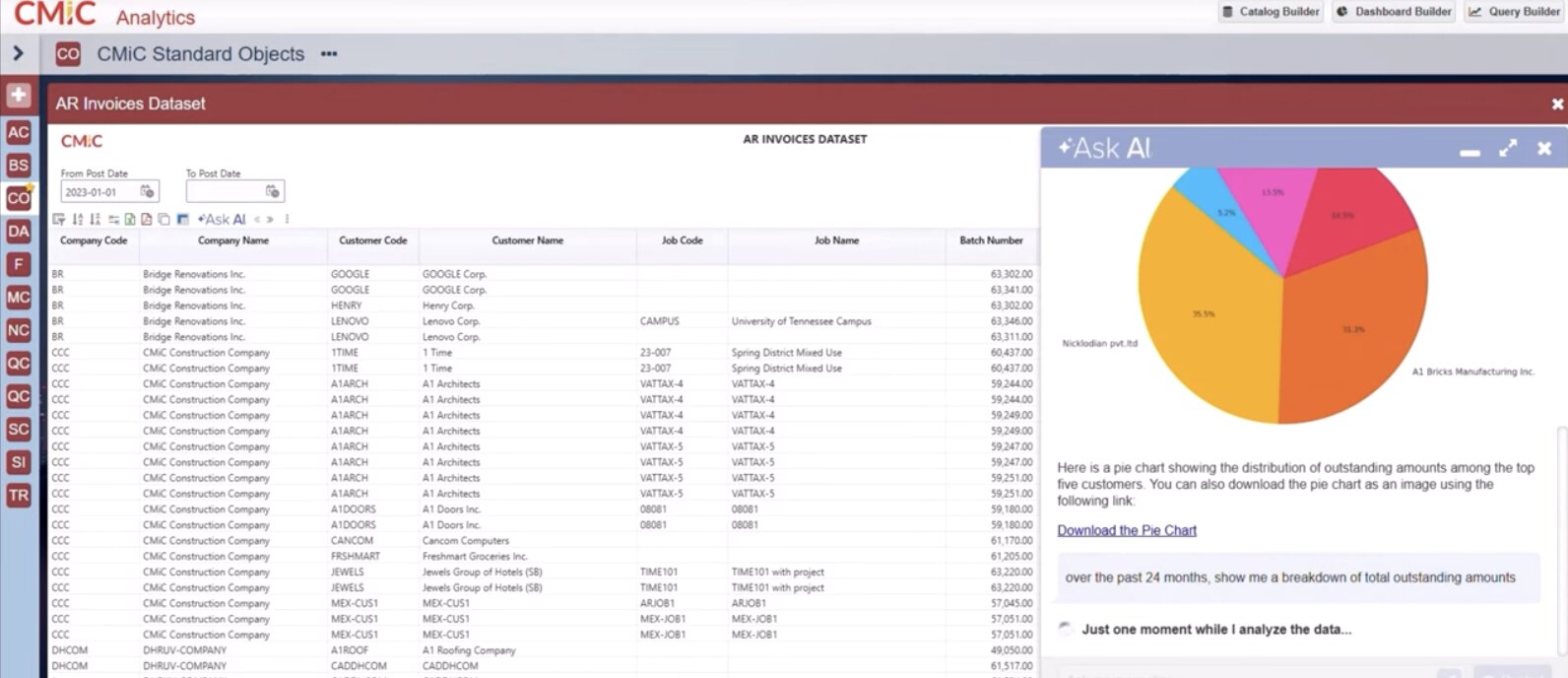
Task: Open the ellipsis menu next to CMiC Standard Objects
Action: click(329, 54)
